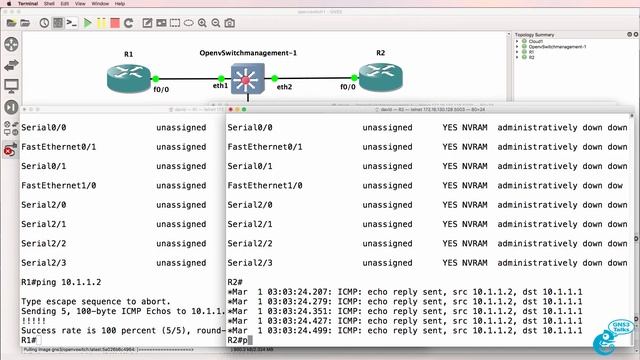Open the View menu
Screen dimensions: 640x360
click(x=80, y=4)
